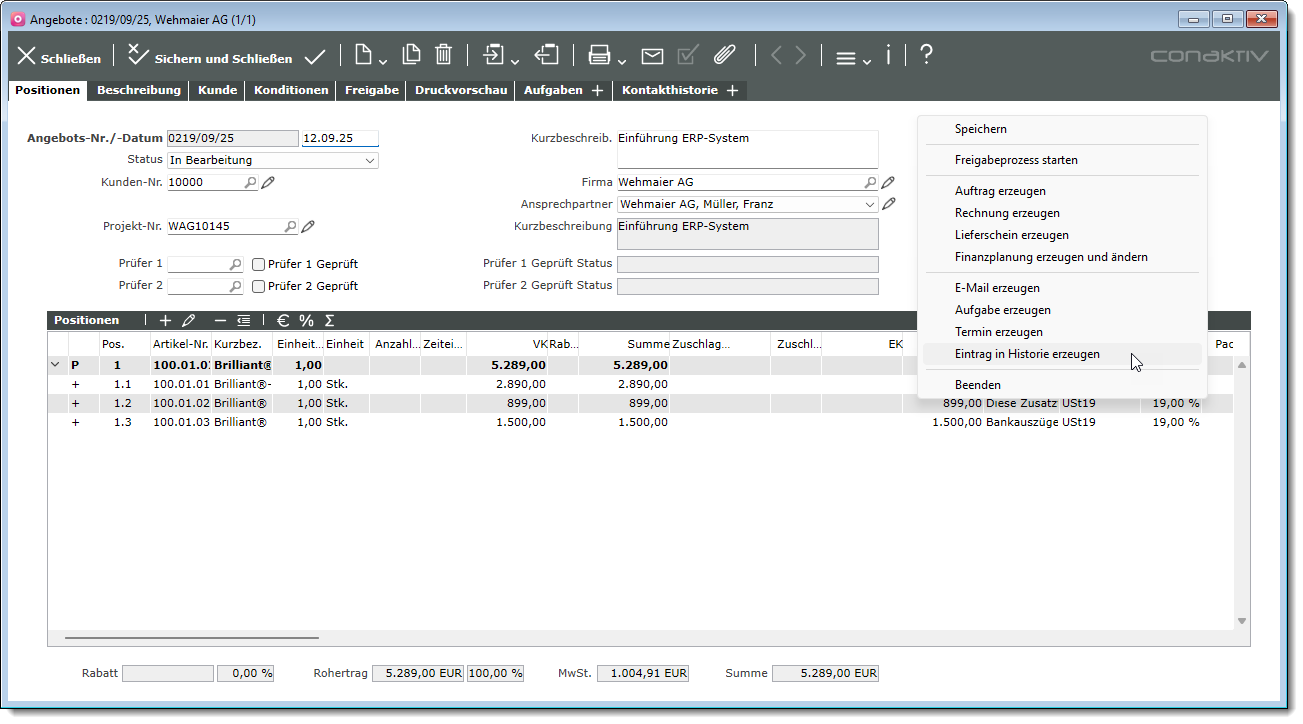Click the envelope e-mail icon

tap(652, 56)
